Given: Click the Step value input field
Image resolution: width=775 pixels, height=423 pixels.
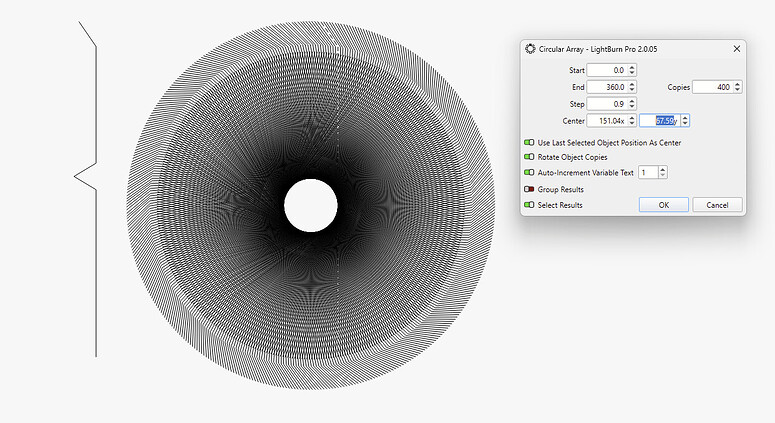Looking at the screenshot, I should [x=607, y=104].
